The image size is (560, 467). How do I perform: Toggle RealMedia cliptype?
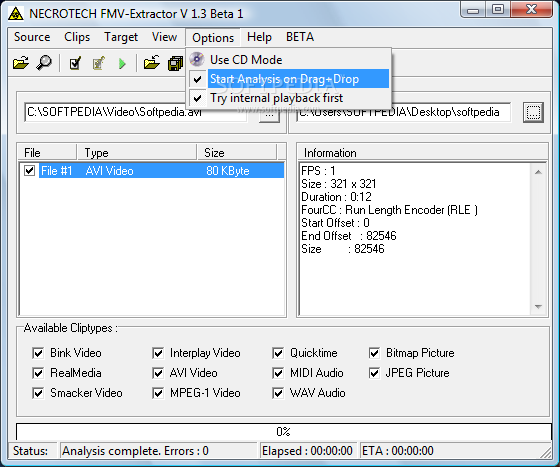coord(38,373)
